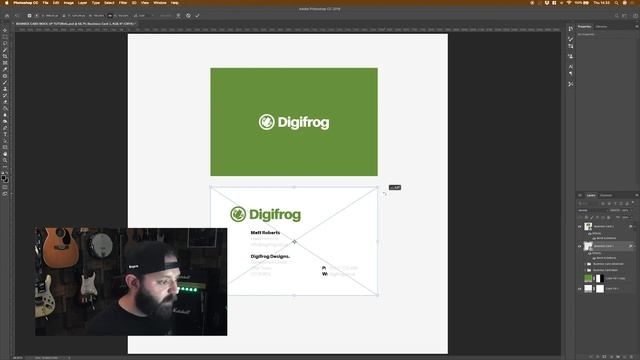Select the Eyedropper tool
640x360 pixels.
tap(5, 69)
